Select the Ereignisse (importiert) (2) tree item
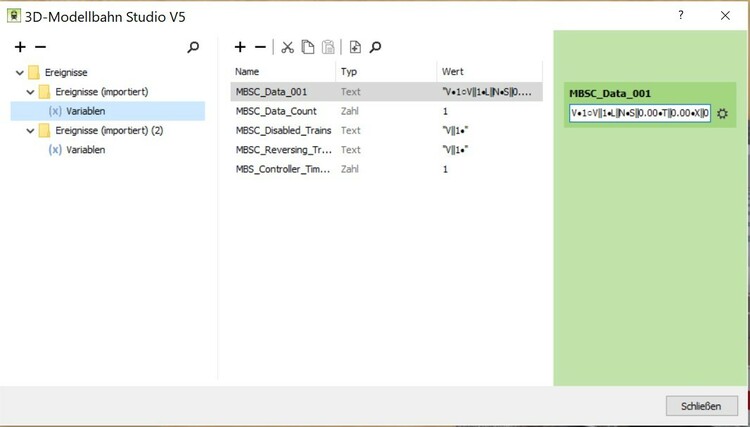This screenshot has width=750, height=427. (109, 131)
